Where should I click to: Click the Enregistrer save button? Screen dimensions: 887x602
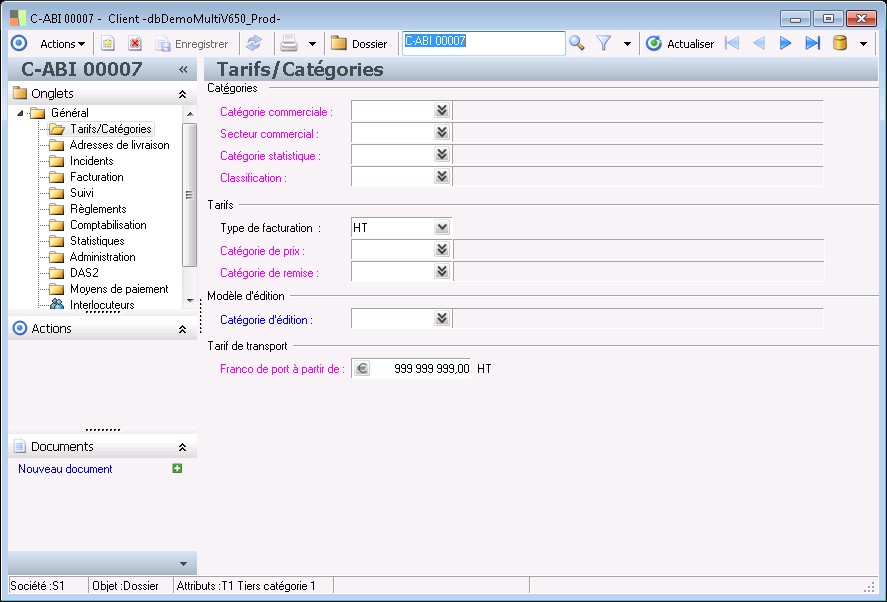pos(192,44)
